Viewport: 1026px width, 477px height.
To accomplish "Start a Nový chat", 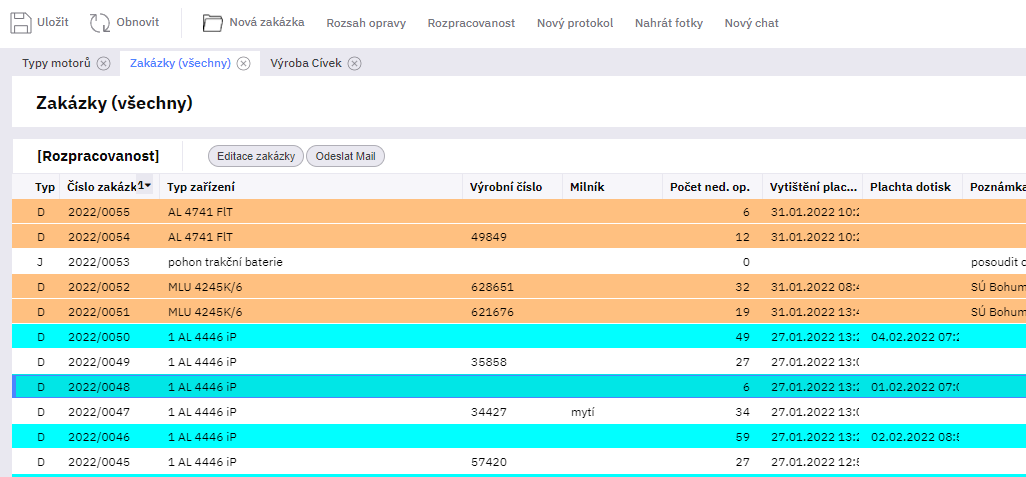I will 751,23.
